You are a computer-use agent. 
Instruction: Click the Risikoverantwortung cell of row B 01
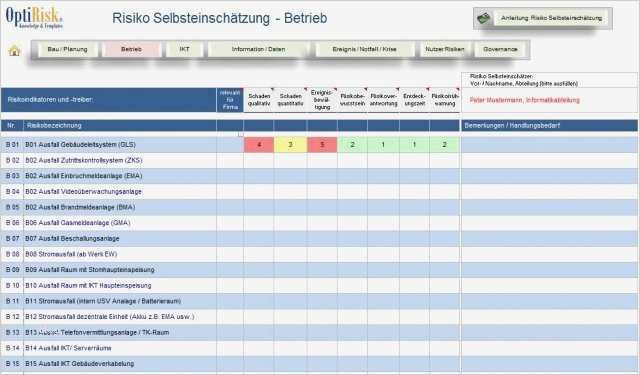pos(383,145)
